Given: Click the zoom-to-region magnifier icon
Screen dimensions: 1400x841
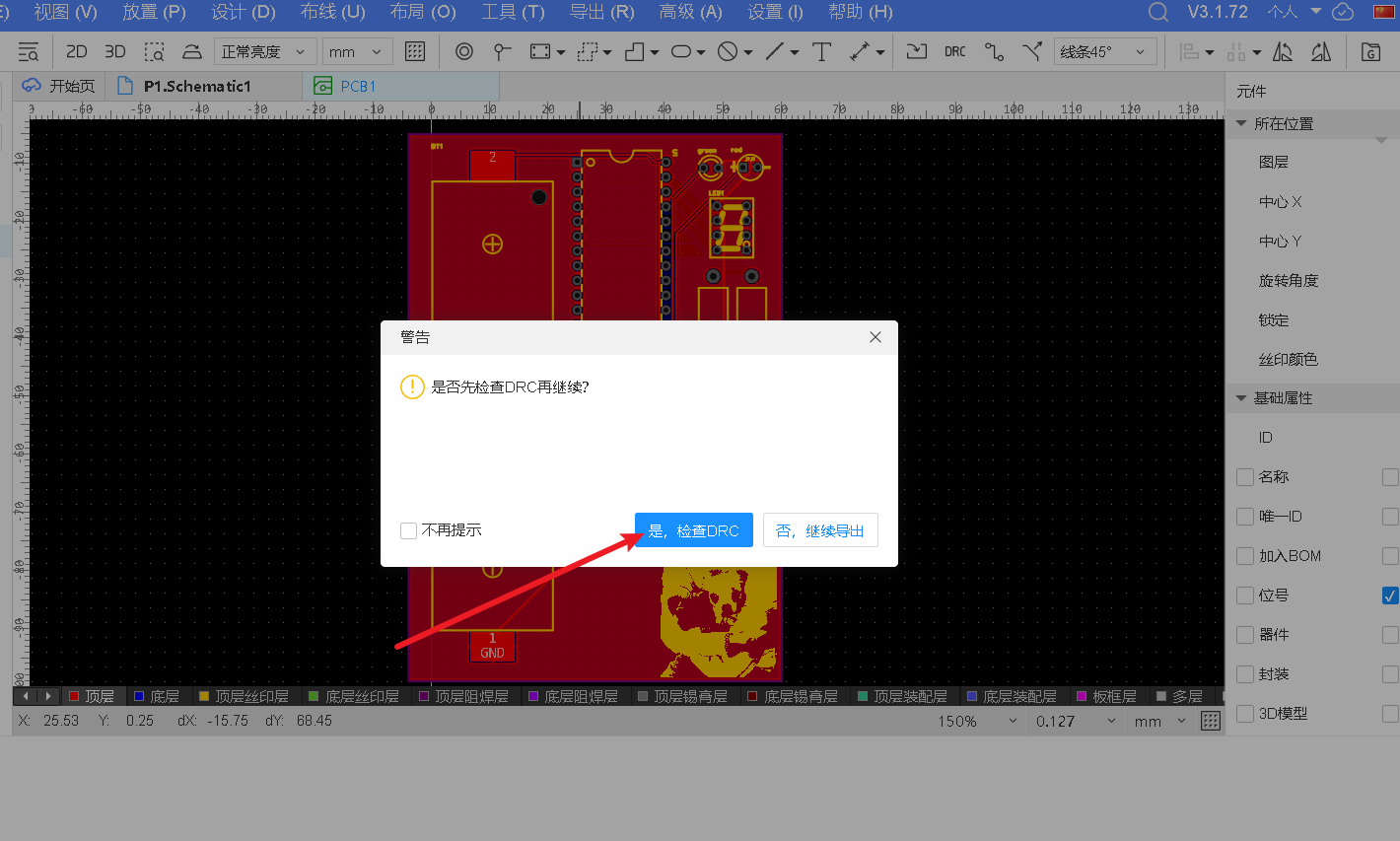Looking at the screenshot, I should [154, 51].
